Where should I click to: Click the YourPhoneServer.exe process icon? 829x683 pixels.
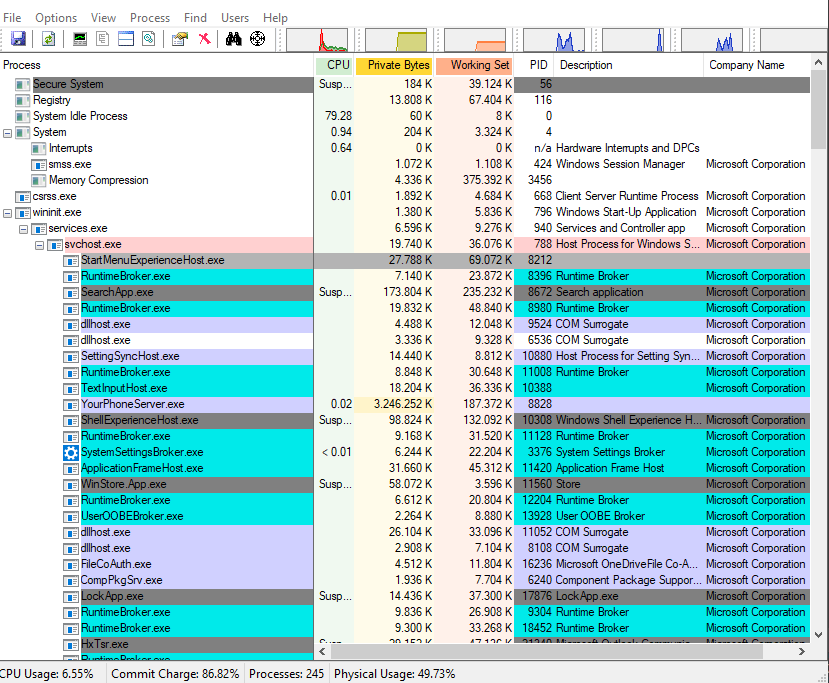(x=70, y=405)
